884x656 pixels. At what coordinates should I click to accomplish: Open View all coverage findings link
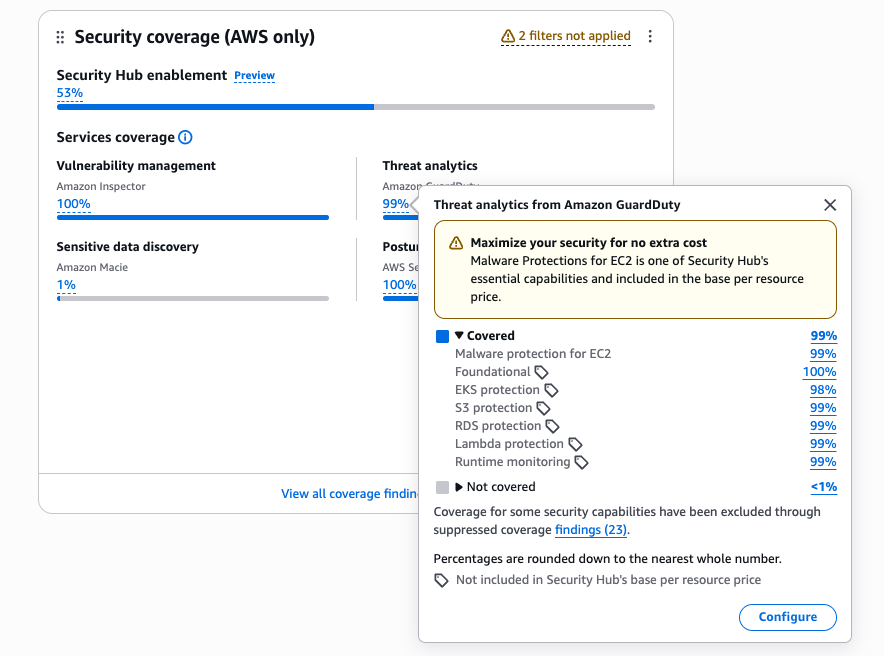click(350, 494)
